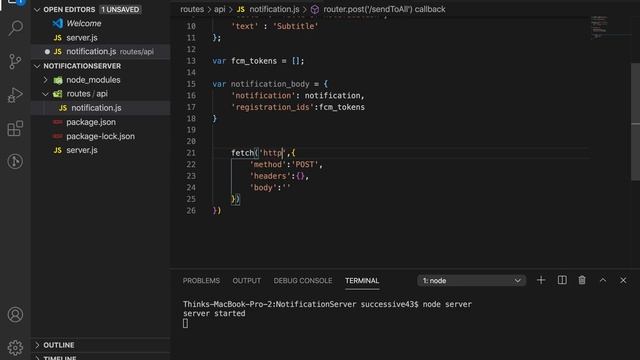The image size is (640, 360).
Task: Click the notification.js breadcrumb
Action: click(x=274, y=9)
